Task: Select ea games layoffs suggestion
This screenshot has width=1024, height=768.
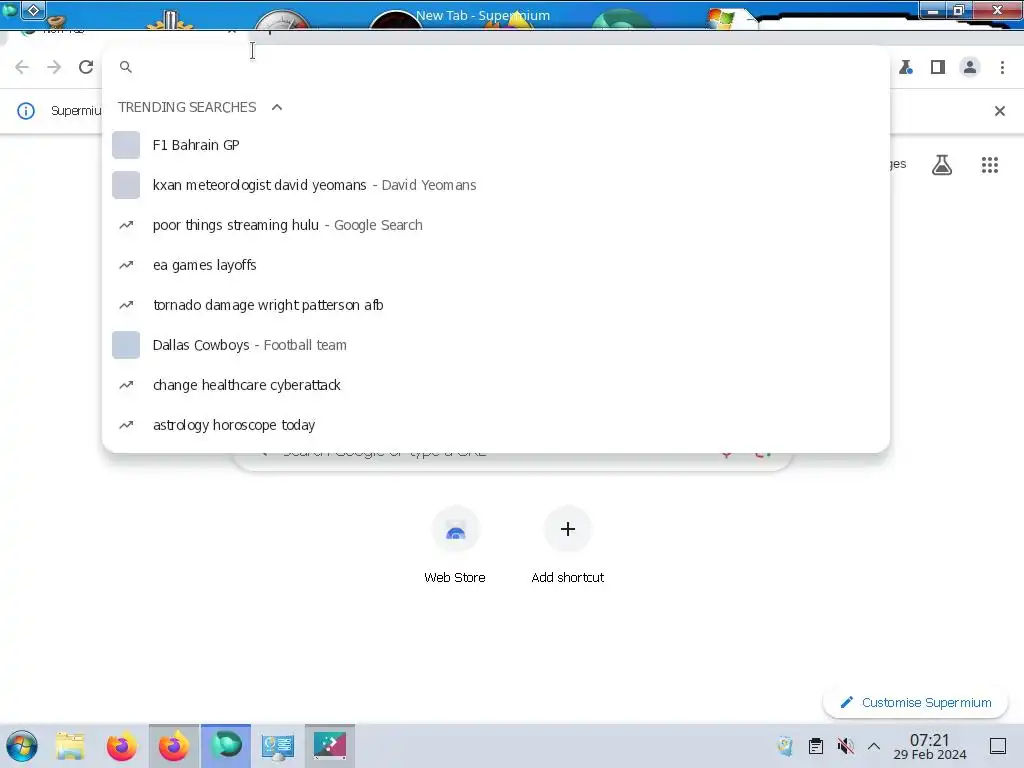Action: pos(496,265)
